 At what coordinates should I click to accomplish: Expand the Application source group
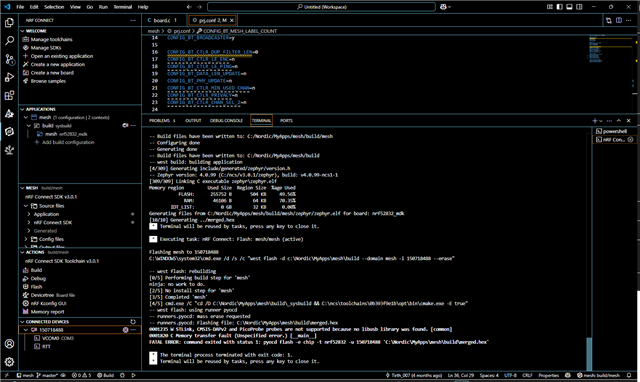pyautogui.click(x=29, y=214)
